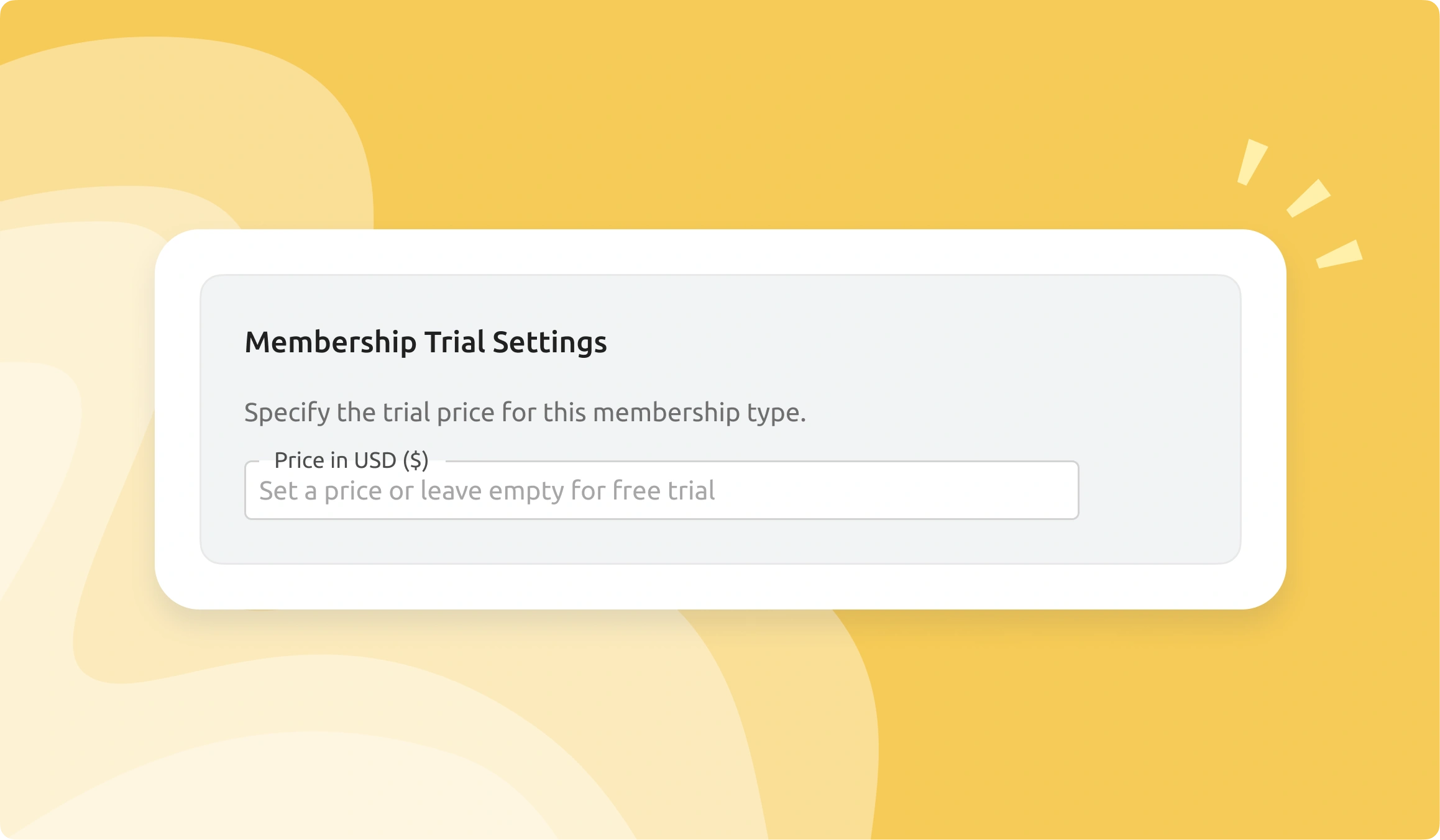Click the word "Settings" in the heading
Image resolution: width=1440 pixels, height=840 pixels.
pos(549,342)
